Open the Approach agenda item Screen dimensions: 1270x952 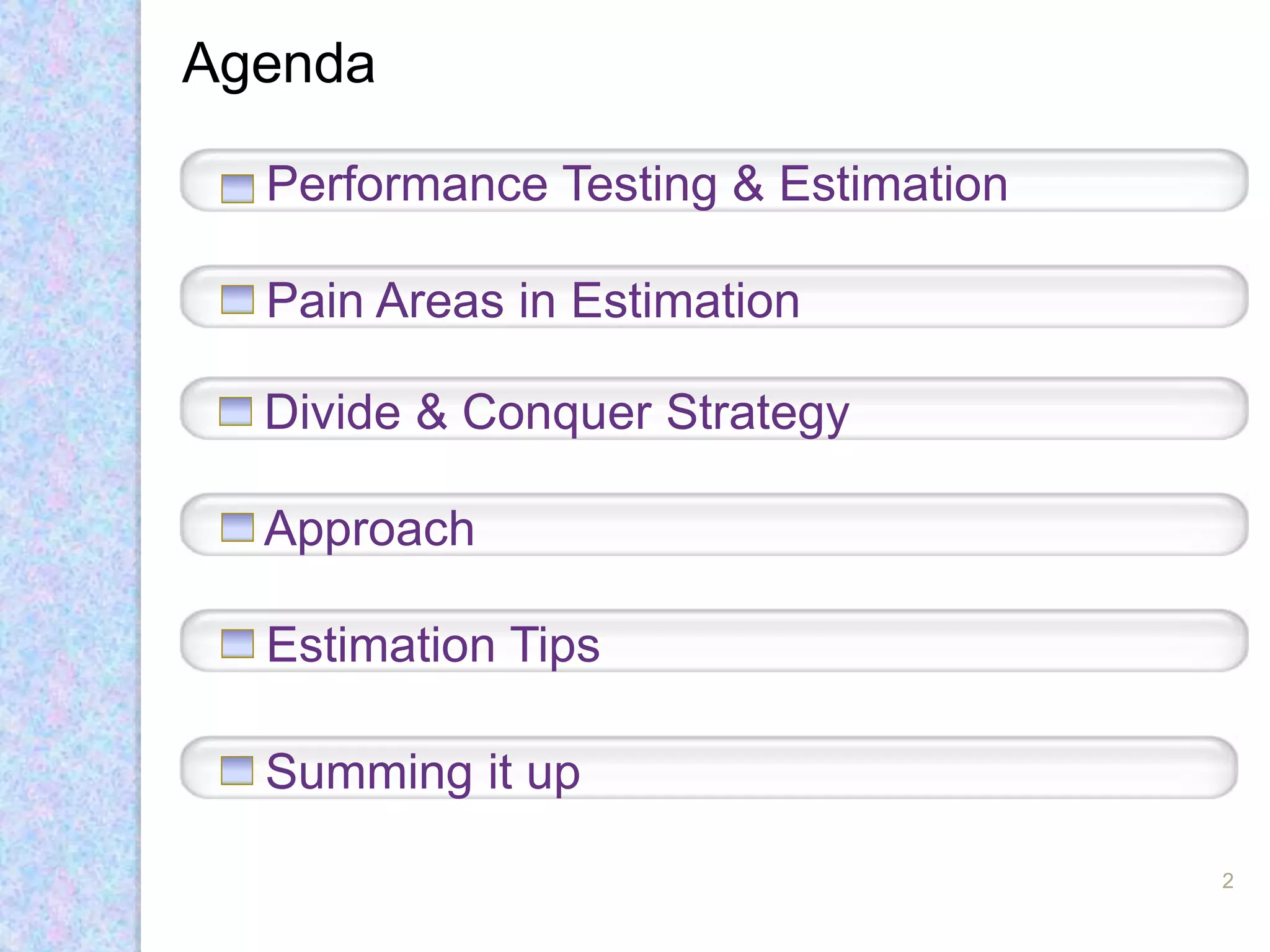tap(369, 530)
